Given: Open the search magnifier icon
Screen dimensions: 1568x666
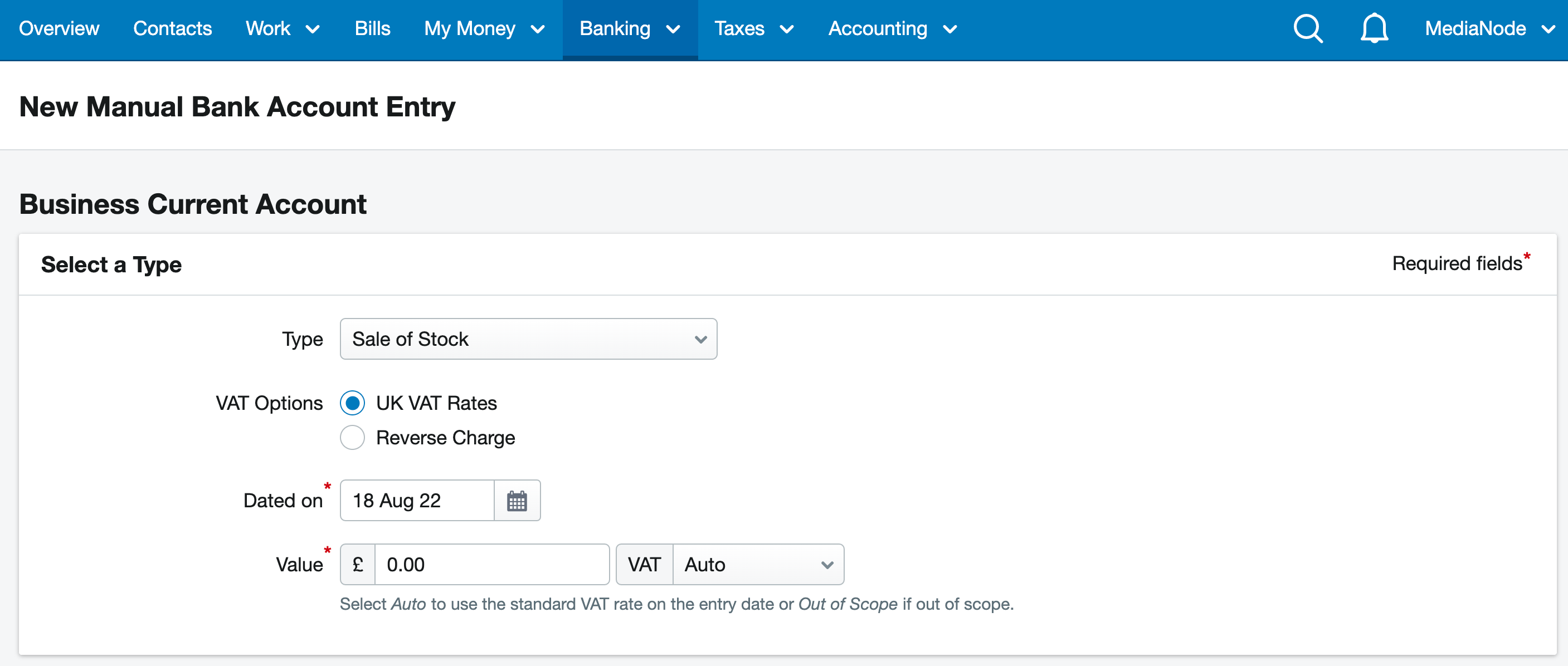Looking at the screenshot, I should (x=1308, y=28).
